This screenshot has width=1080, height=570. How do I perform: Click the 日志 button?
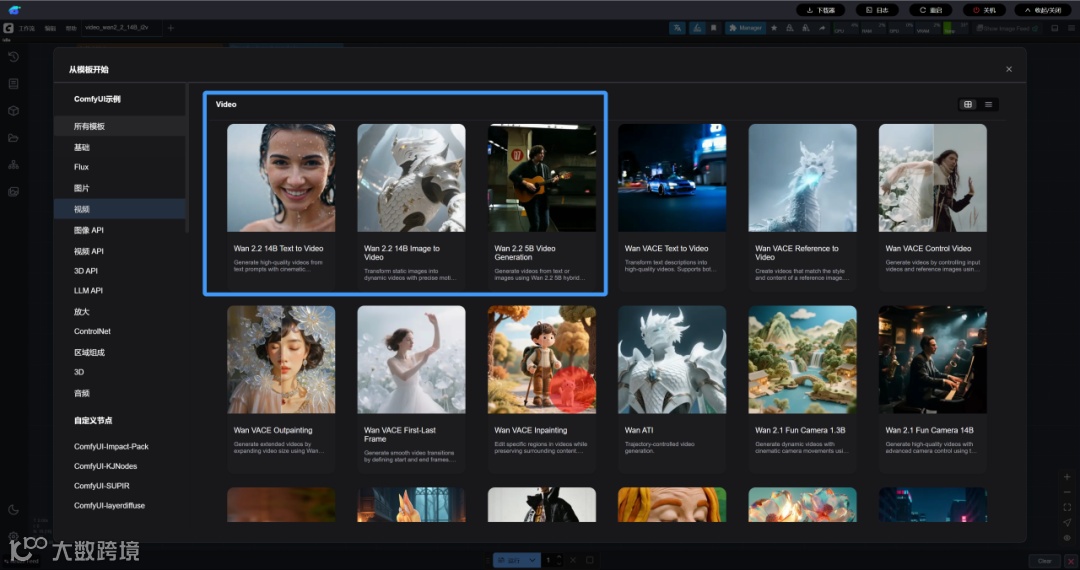coord(877,10)
